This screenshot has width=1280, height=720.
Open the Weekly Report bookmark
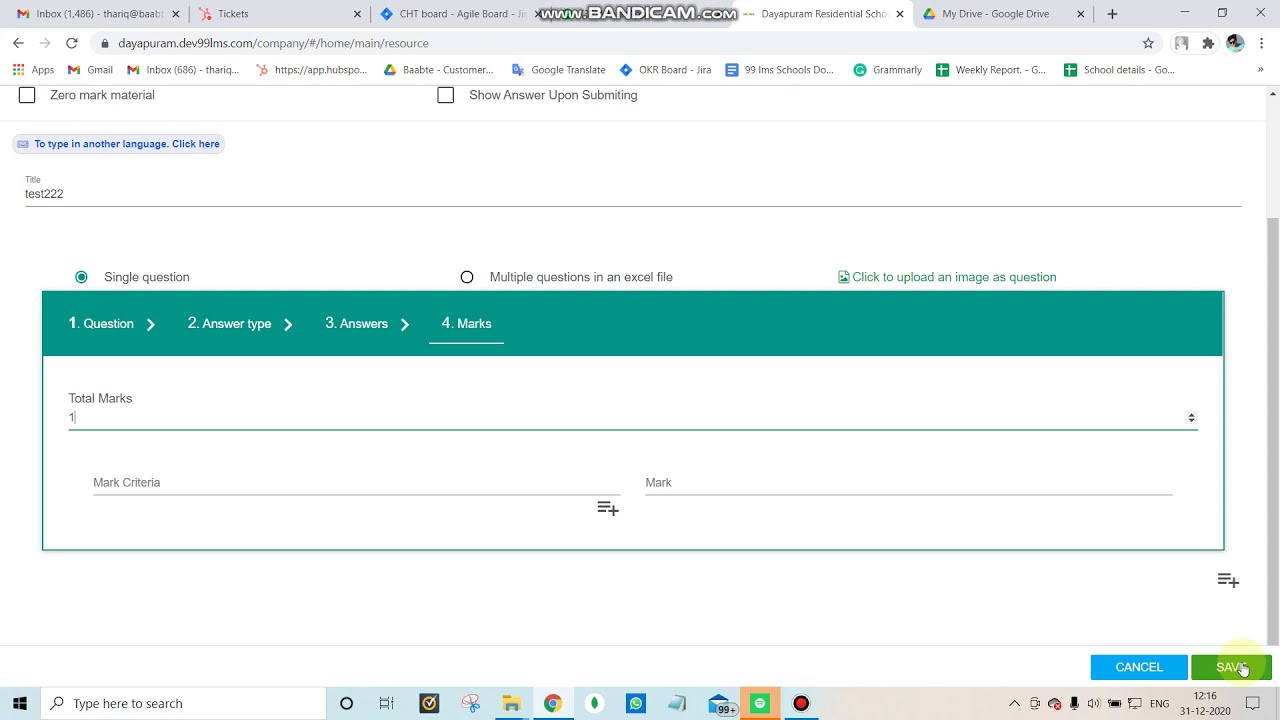click(990, 70)
